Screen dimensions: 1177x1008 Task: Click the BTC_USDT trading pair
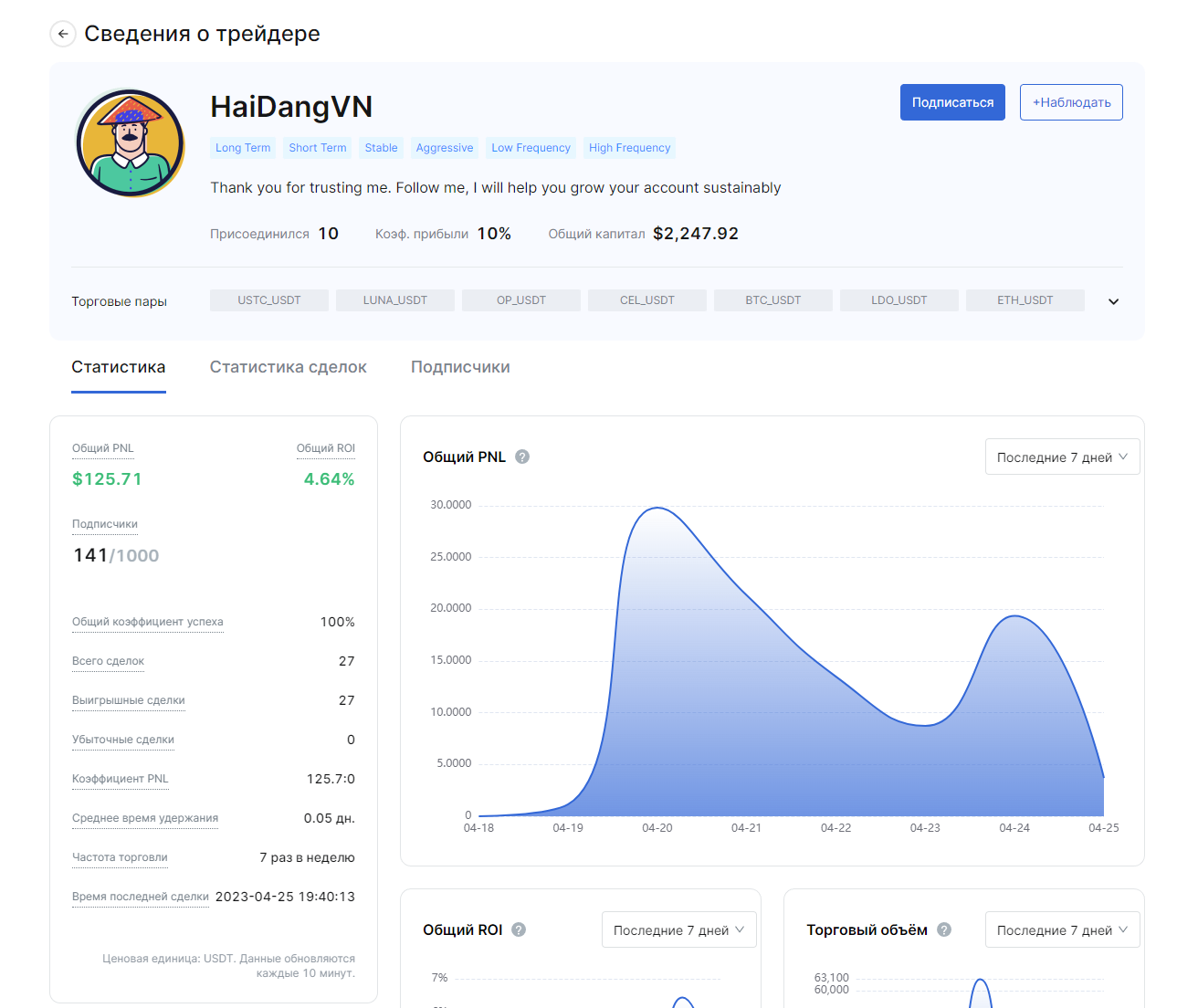[x=773, y=300]
